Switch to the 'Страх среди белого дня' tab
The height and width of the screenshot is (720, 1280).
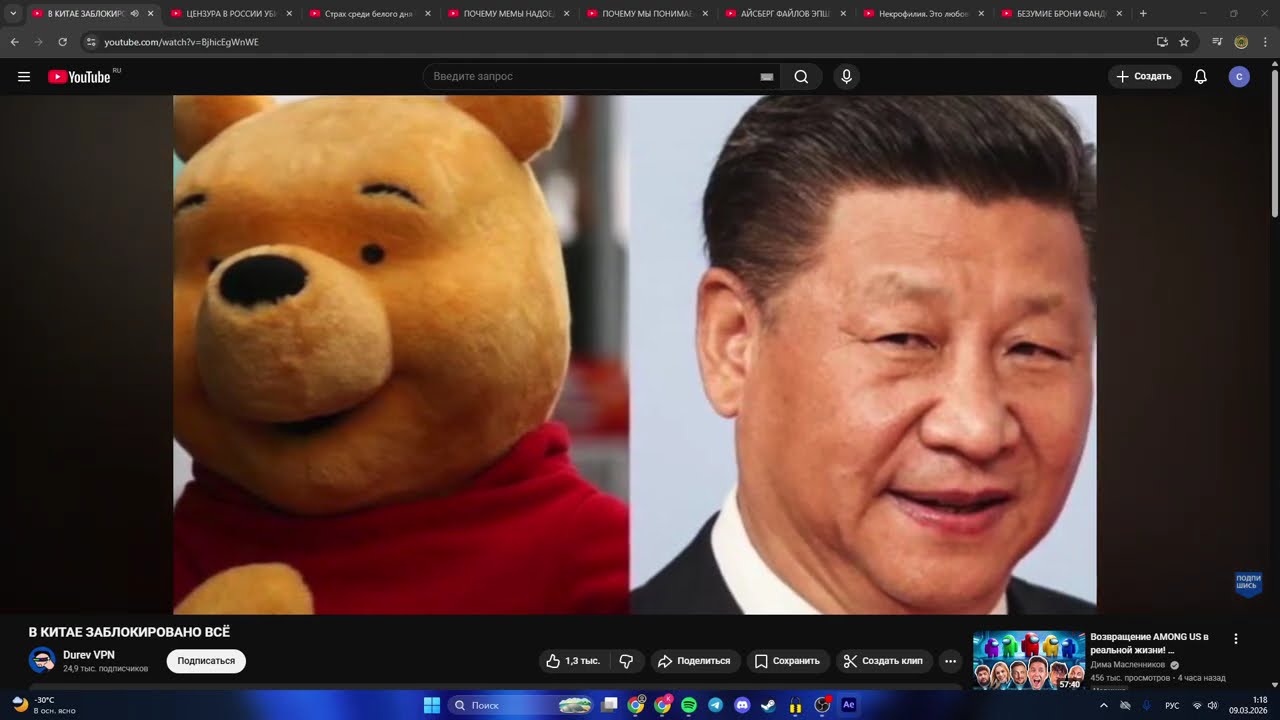tap(368, 14)
